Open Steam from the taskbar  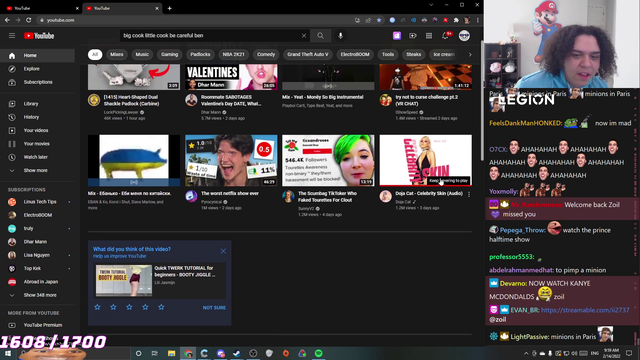point(237,353)
